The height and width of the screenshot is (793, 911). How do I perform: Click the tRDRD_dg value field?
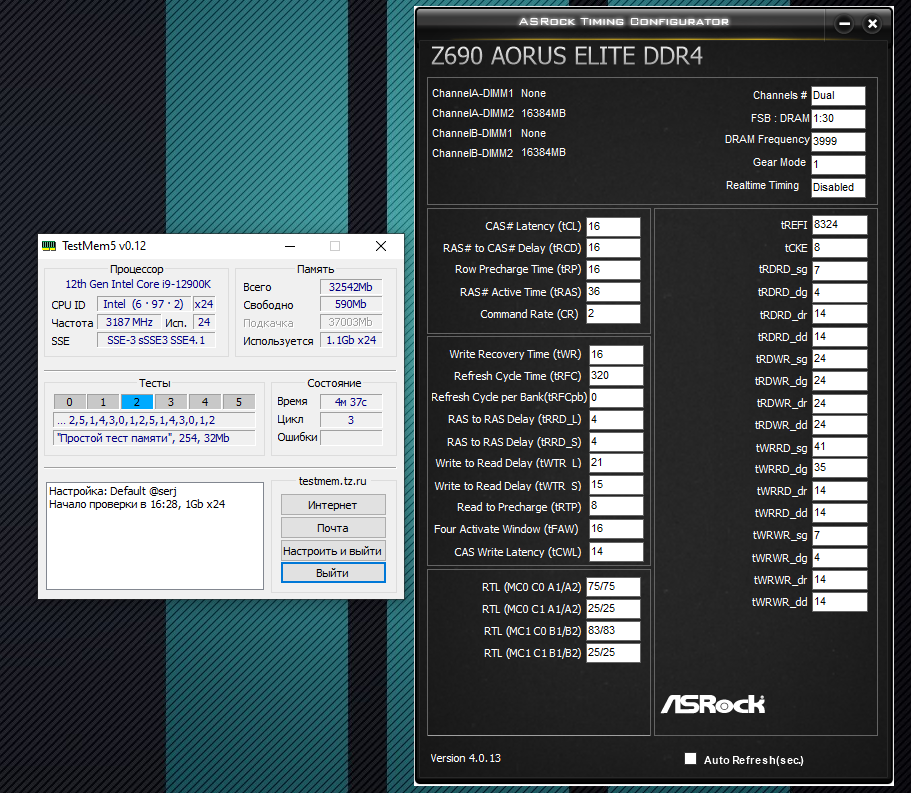coord(840,292)
